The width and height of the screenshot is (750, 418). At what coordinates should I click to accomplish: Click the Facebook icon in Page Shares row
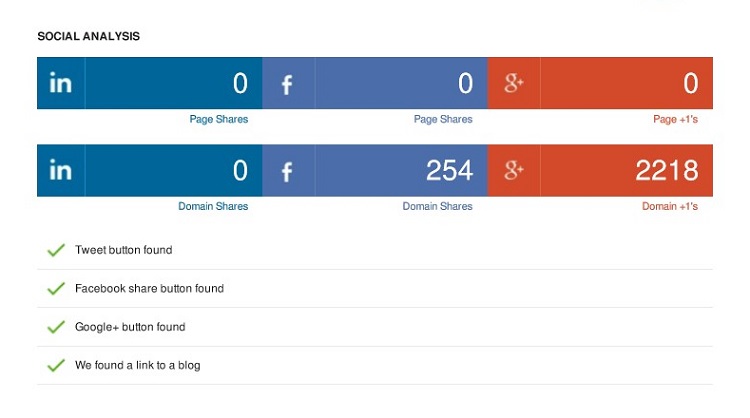point(287,85)
